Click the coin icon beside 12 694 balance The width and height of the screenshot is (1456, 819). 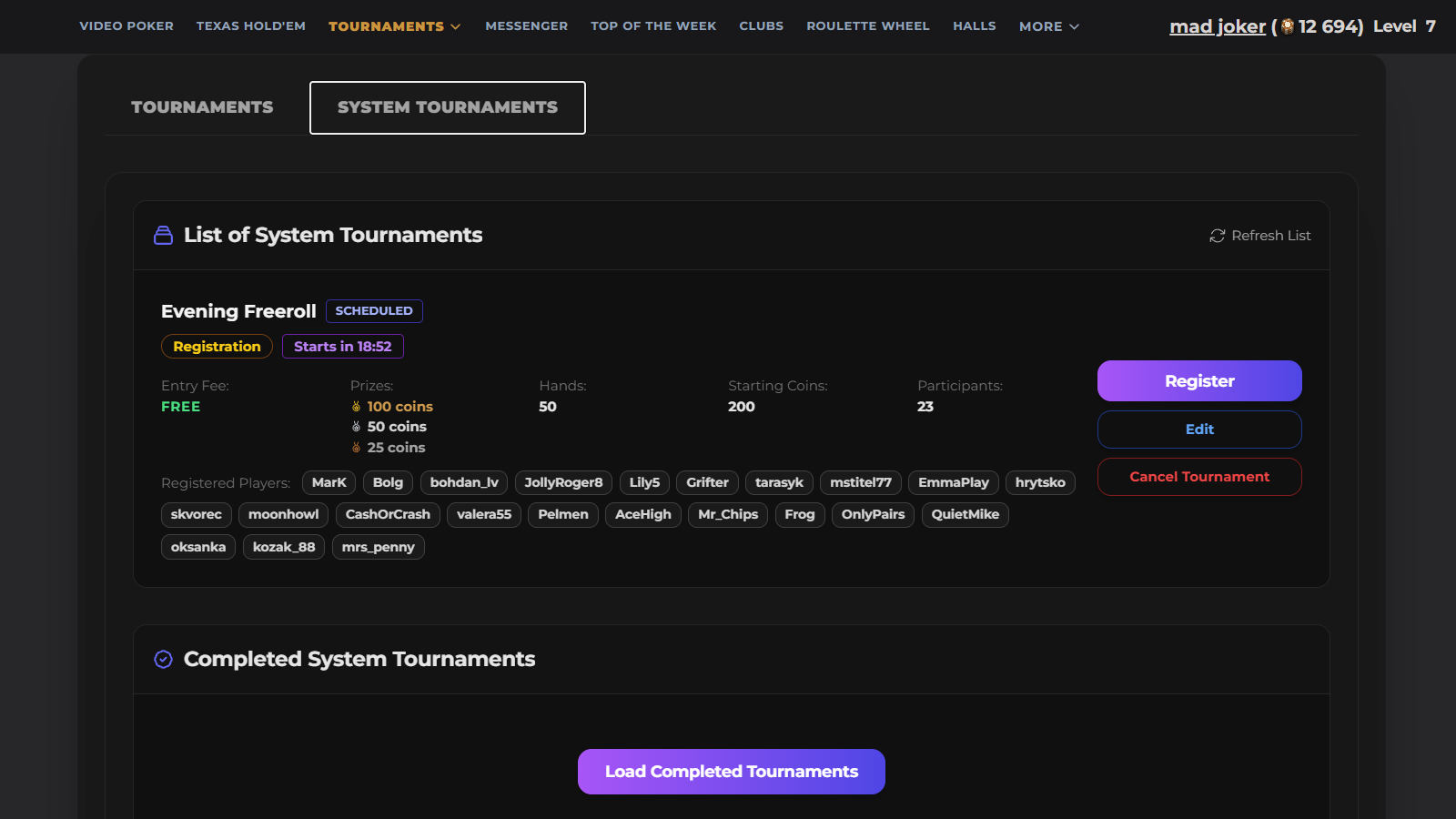pos(1288,26)
